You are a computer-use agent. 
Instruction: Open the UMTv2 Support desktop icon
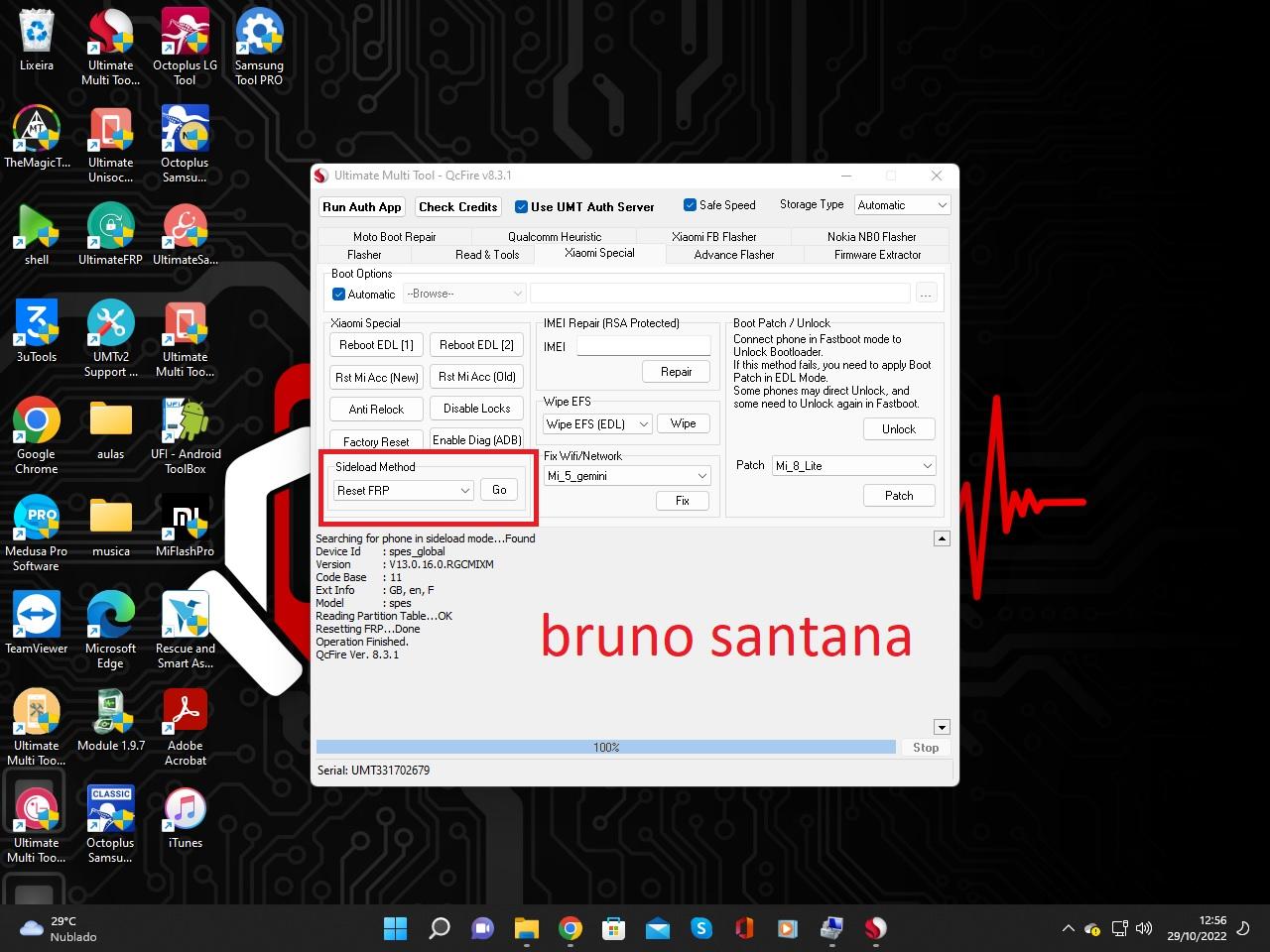pos(110,338)
